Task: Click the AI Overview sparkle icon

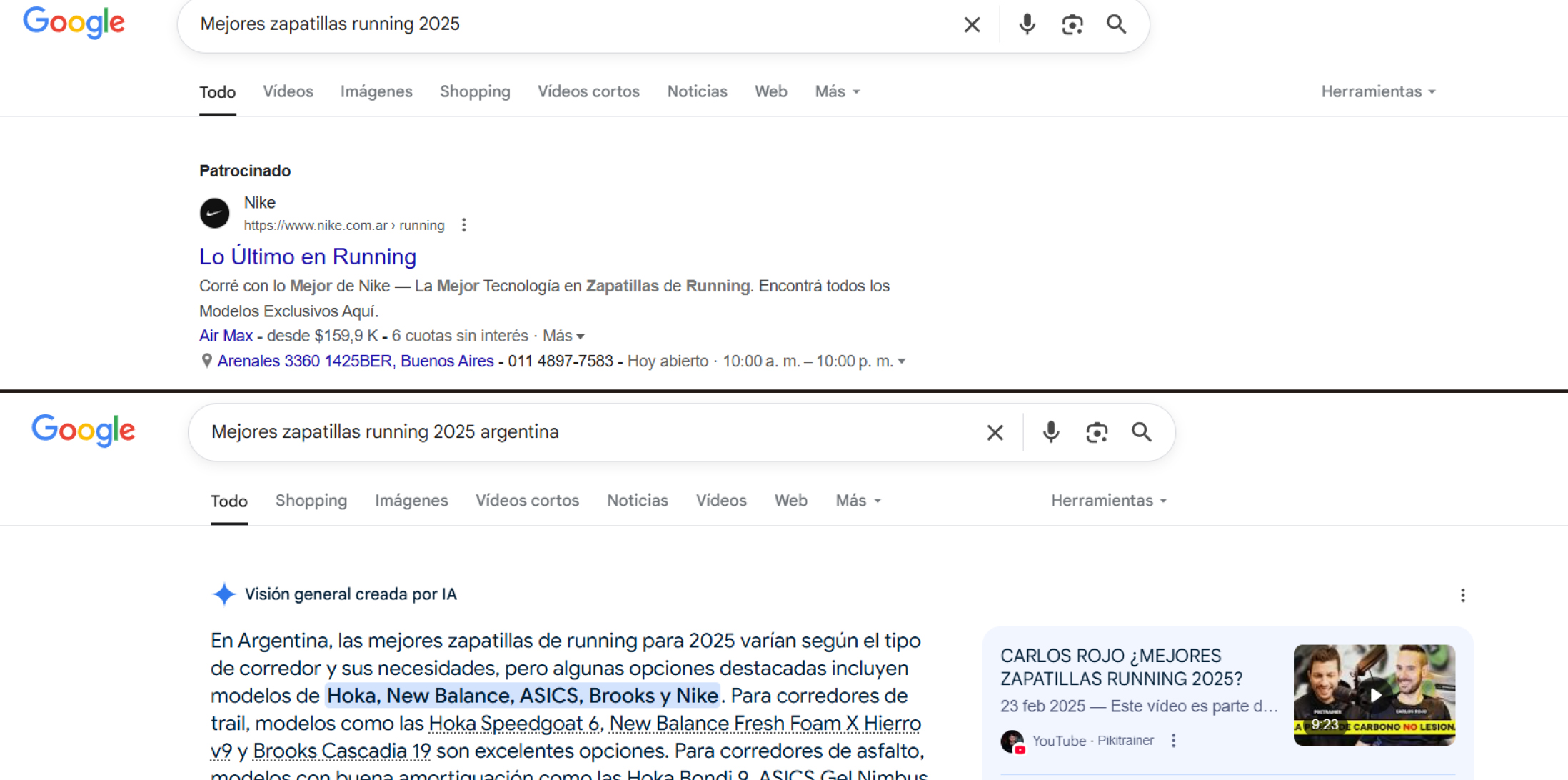Action: 224,594
